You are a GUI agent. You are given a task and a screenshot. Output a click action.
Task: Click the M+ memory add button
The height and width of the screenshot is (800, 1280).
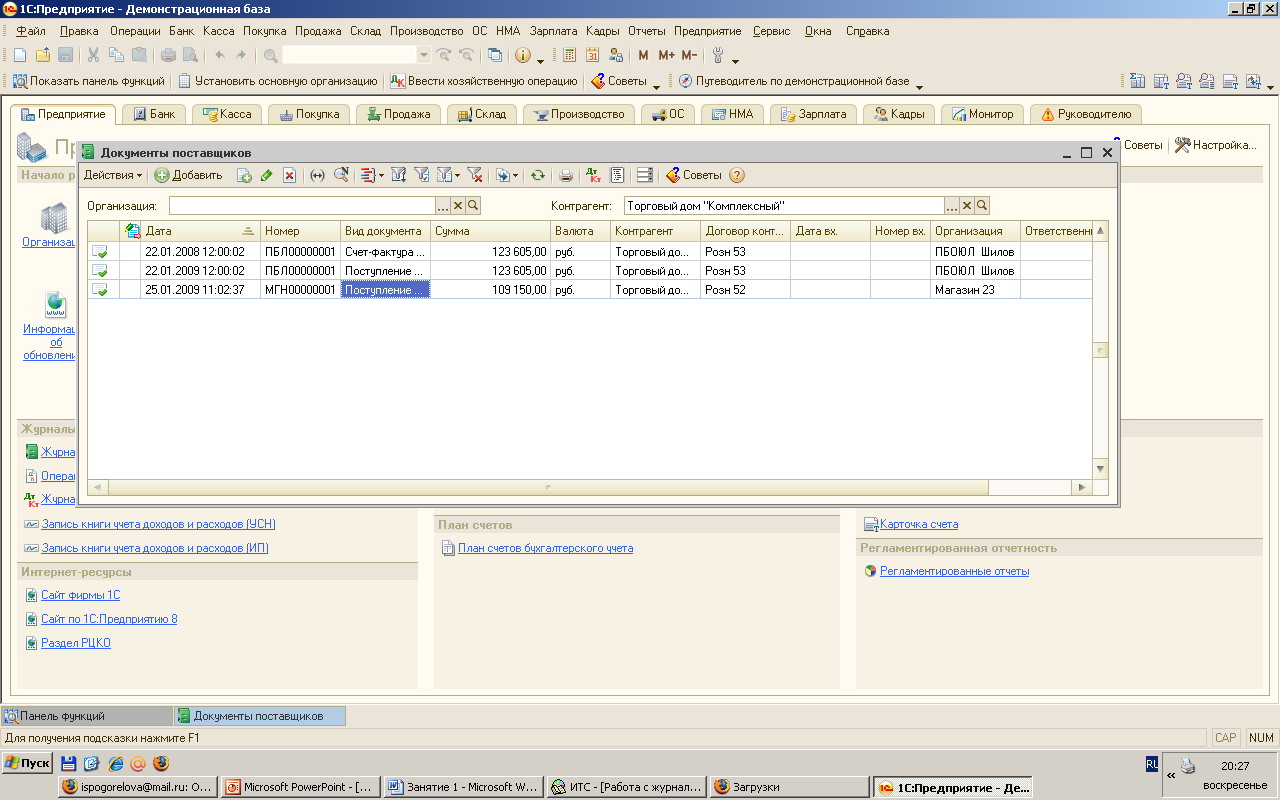[666, 55]
